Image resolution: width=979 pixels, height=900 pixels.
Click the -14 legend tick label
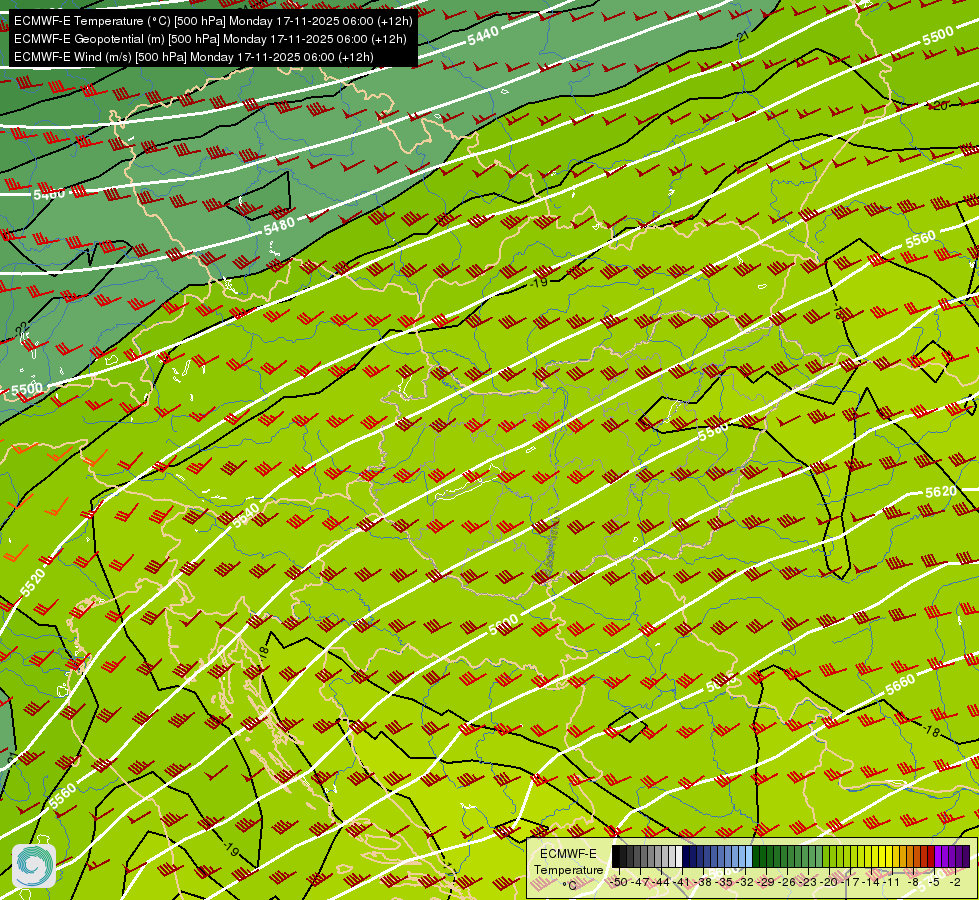pos(872,882)
